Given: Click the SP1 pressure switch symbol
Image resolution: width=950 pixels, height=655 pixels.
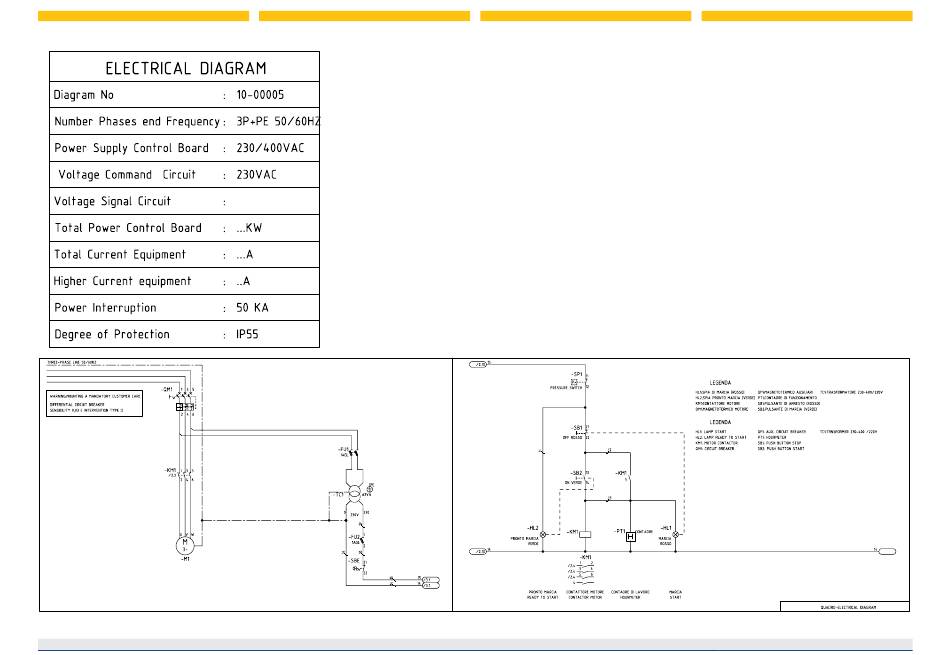Looking at the screenshot, I should [x=580, y=382].
